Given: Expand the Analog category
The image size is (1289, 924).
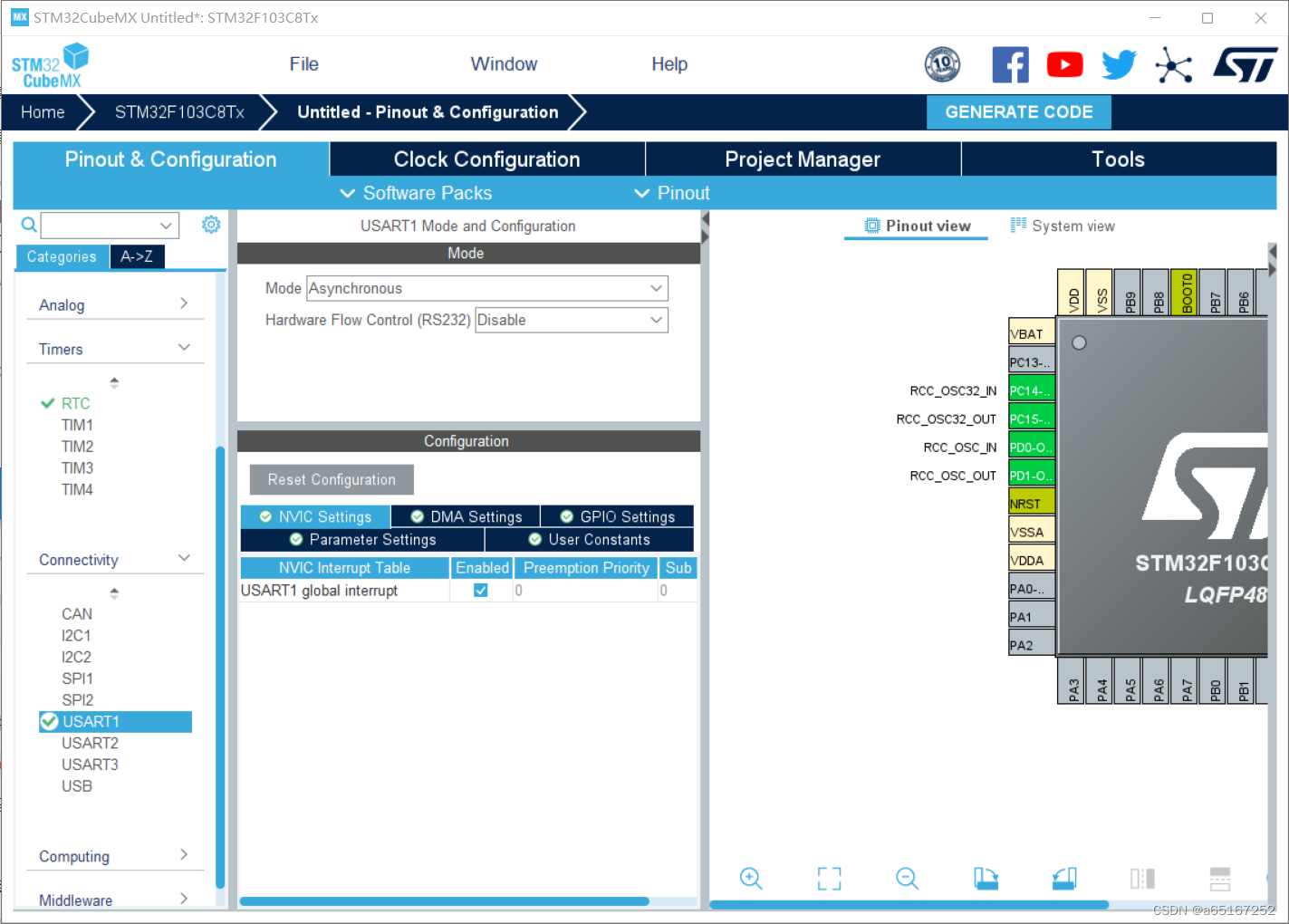Looking at the screenshot, I should click(114, 304).
